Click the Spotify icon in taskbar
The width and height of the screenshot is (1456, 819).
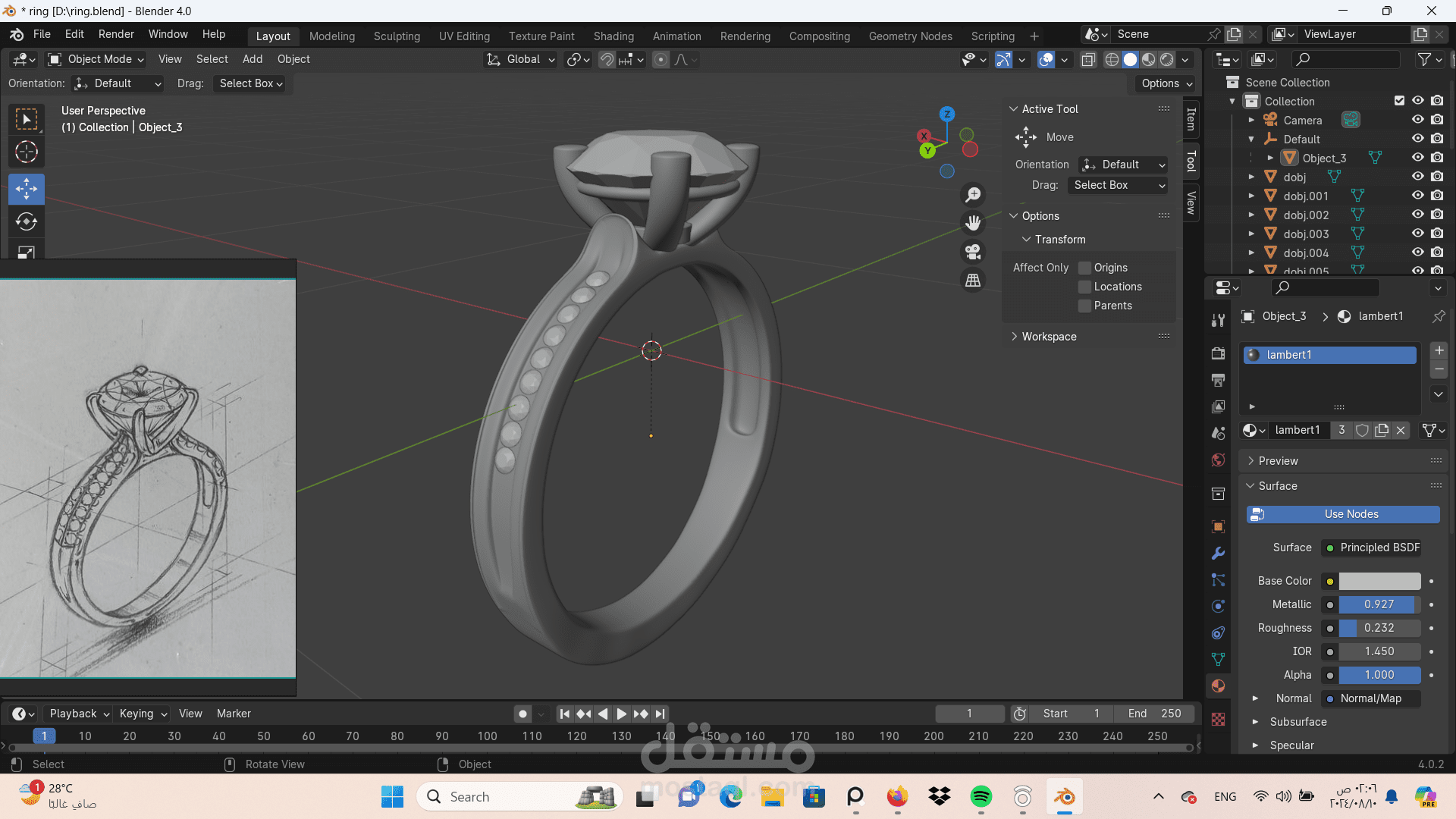(981, 796)
